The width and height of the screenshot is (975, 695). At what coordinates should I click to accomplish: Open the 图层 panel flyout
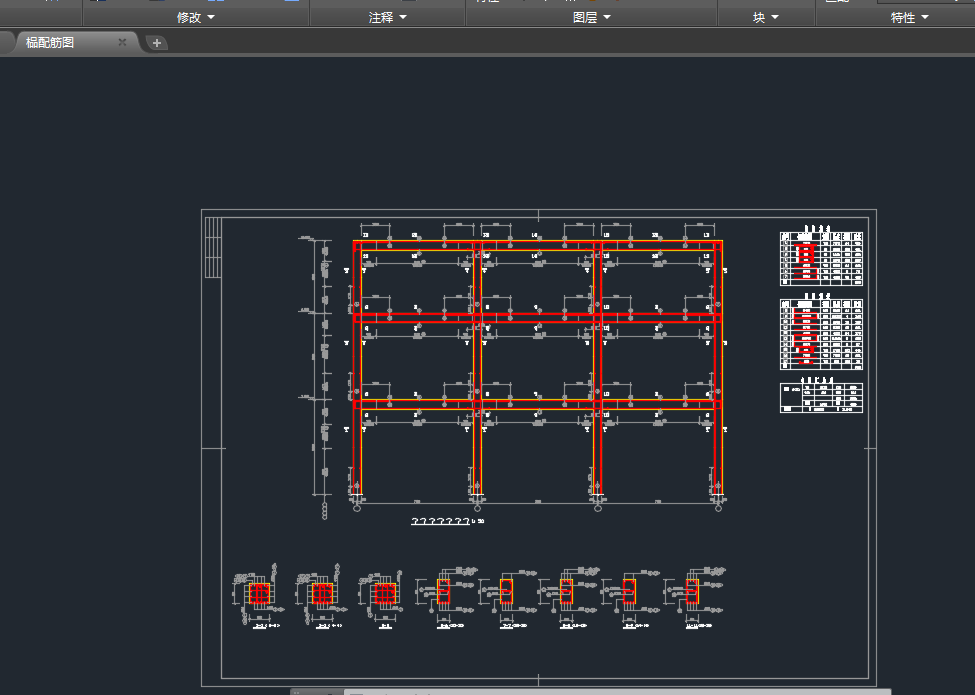pos(592,17)
